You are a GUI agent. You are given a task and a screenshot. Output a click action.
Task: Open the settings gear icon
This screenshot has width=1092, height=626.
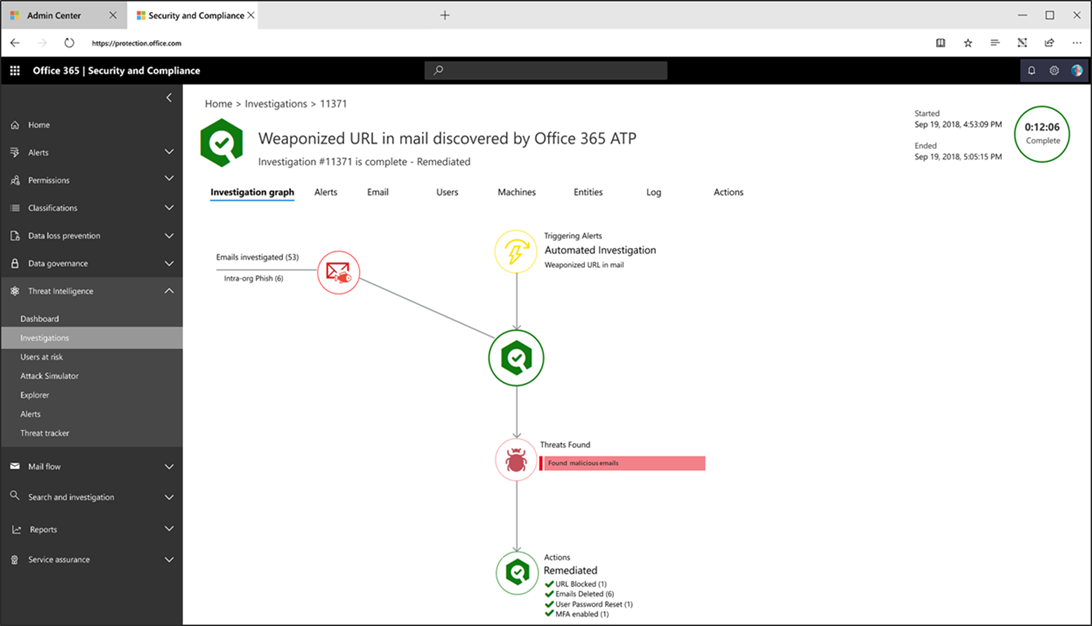pos(1054,71)
